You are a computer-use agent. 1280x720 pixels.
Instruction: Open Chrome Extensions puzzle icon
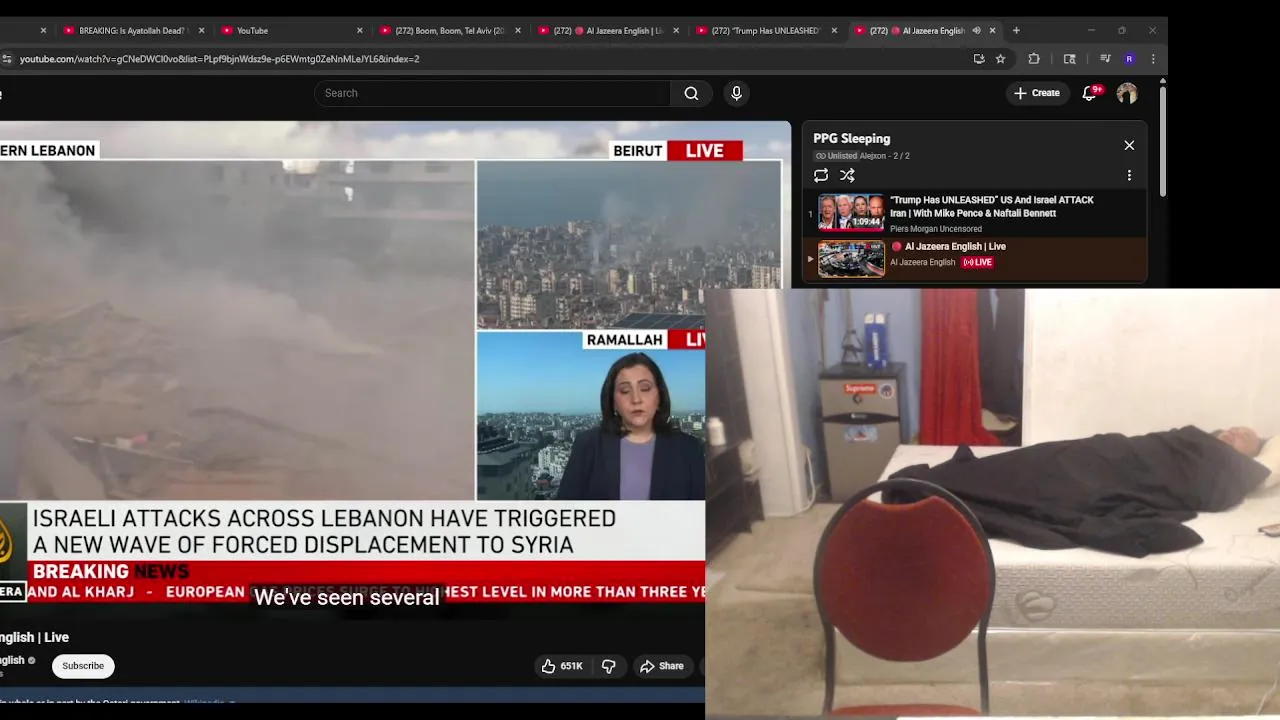click(x=1034, y=59)
